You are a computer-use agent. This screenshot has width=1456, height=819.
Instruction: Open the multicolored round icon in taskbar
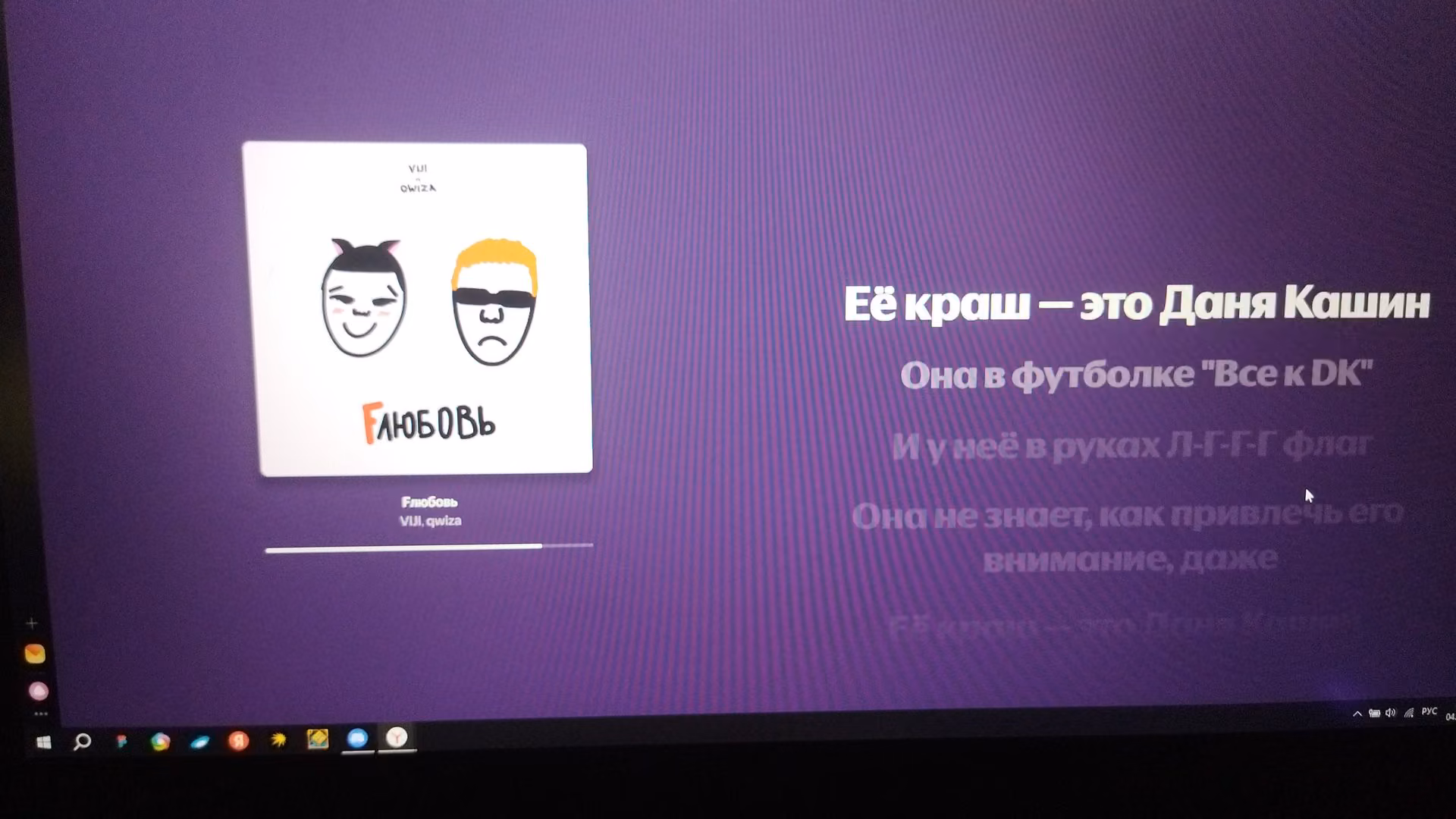[160, 742]
